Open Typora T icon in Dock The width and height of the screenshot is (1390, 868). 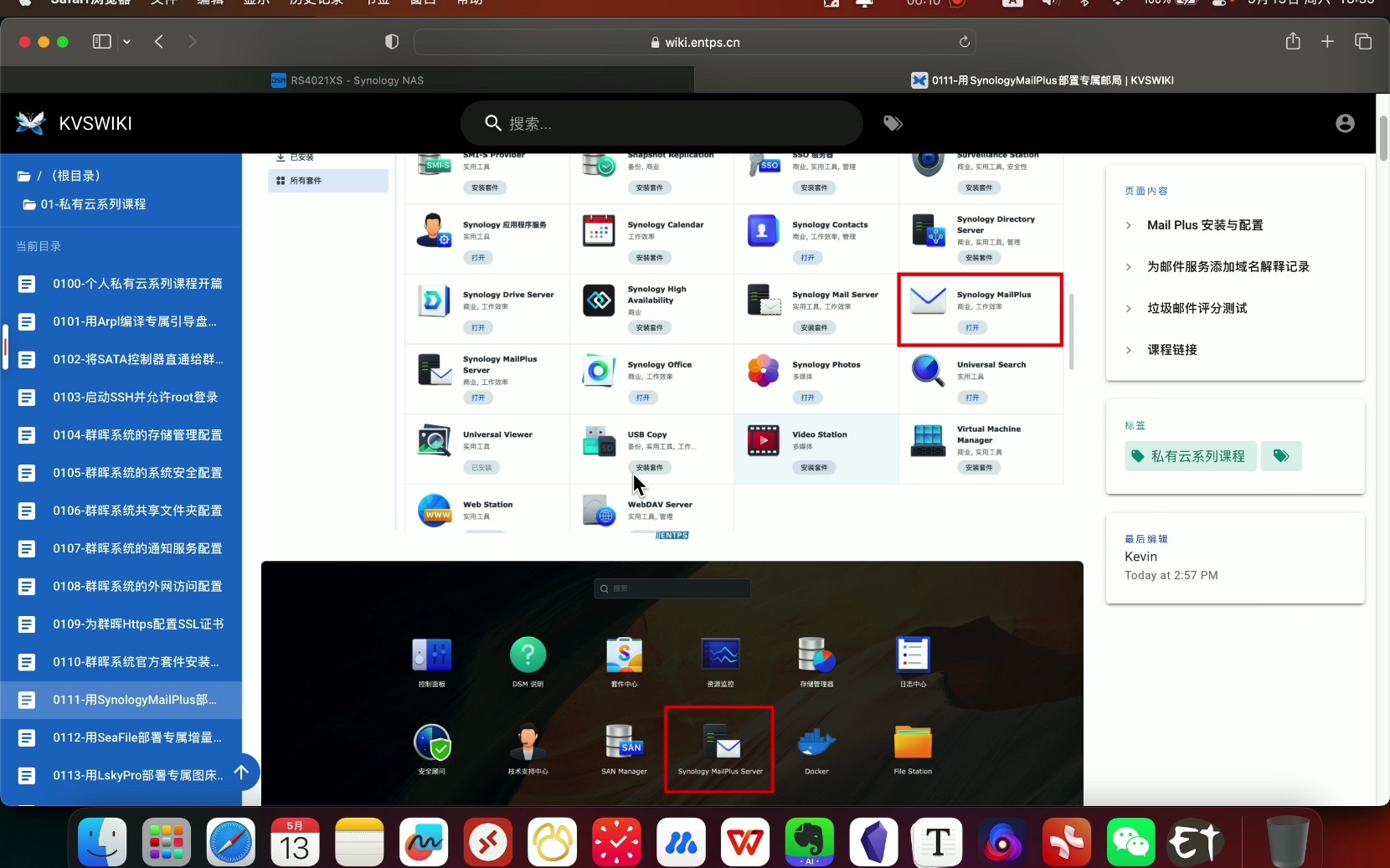coord(938,841)
